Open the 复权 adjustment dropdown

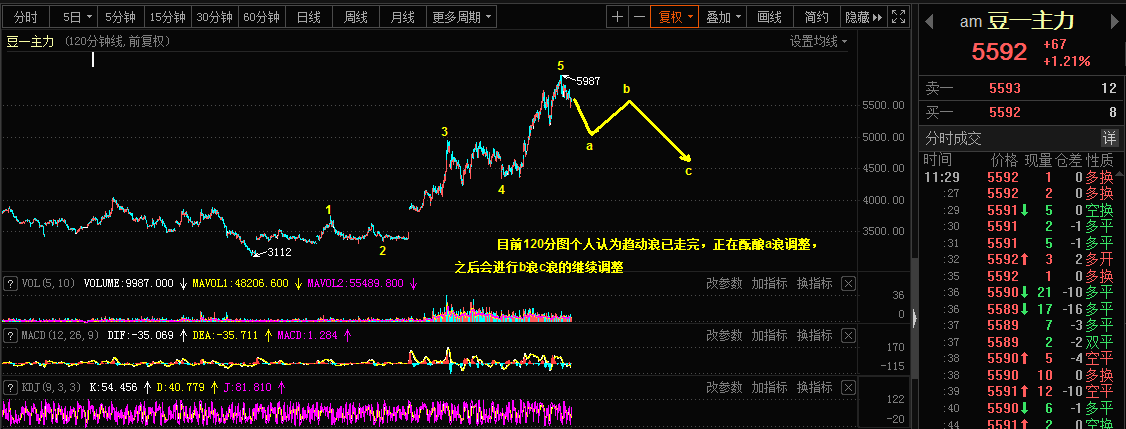point(675,17)
